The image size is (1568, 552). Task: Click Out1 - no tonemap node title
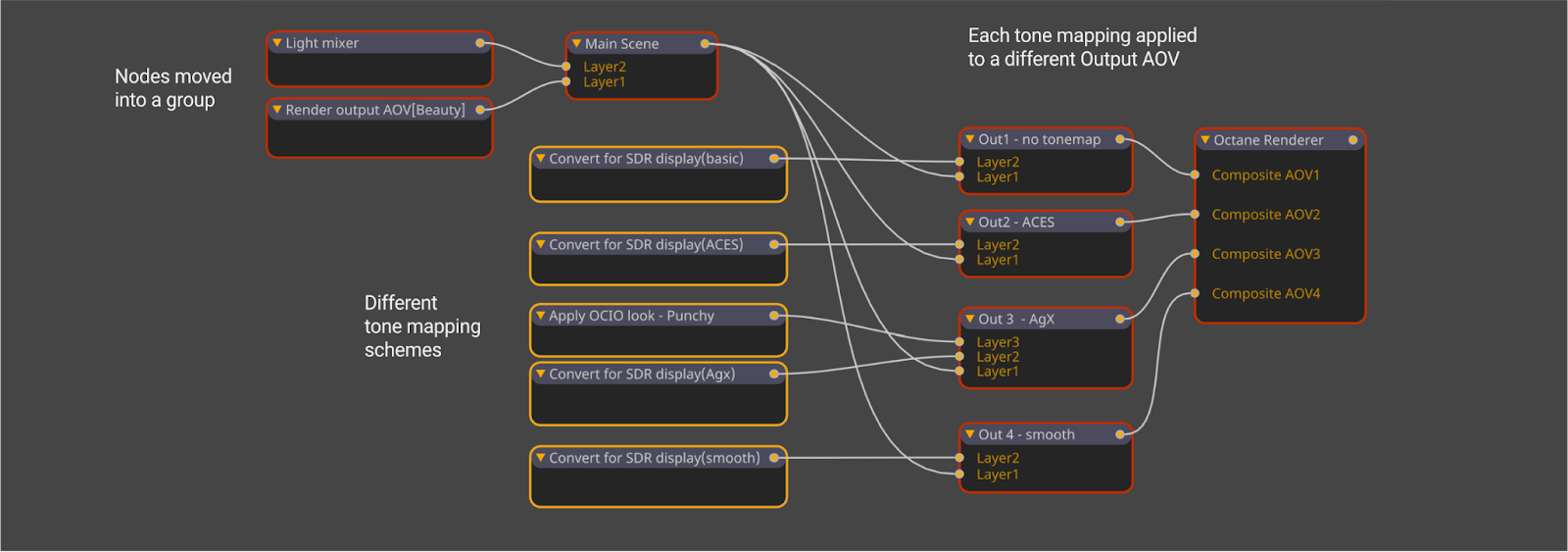[x=1039, y=140]
